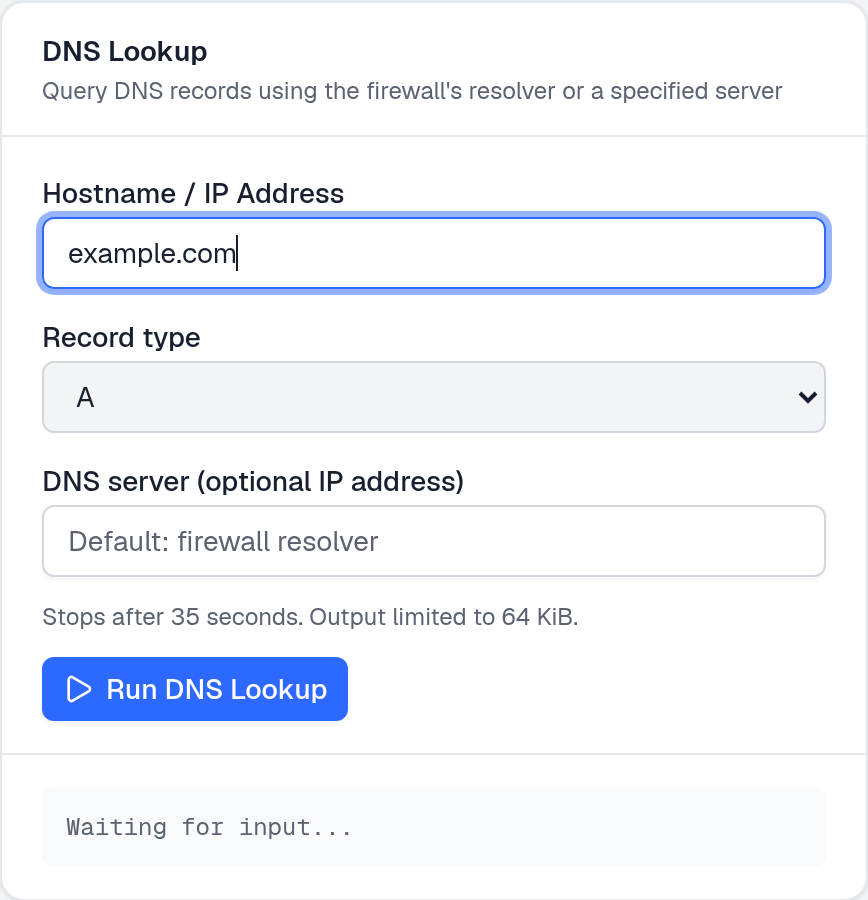The width and height of the screenshot is (868, 900).
Task: Click the Hostname / IP Address input field
Action: click(x=434, y=253)
